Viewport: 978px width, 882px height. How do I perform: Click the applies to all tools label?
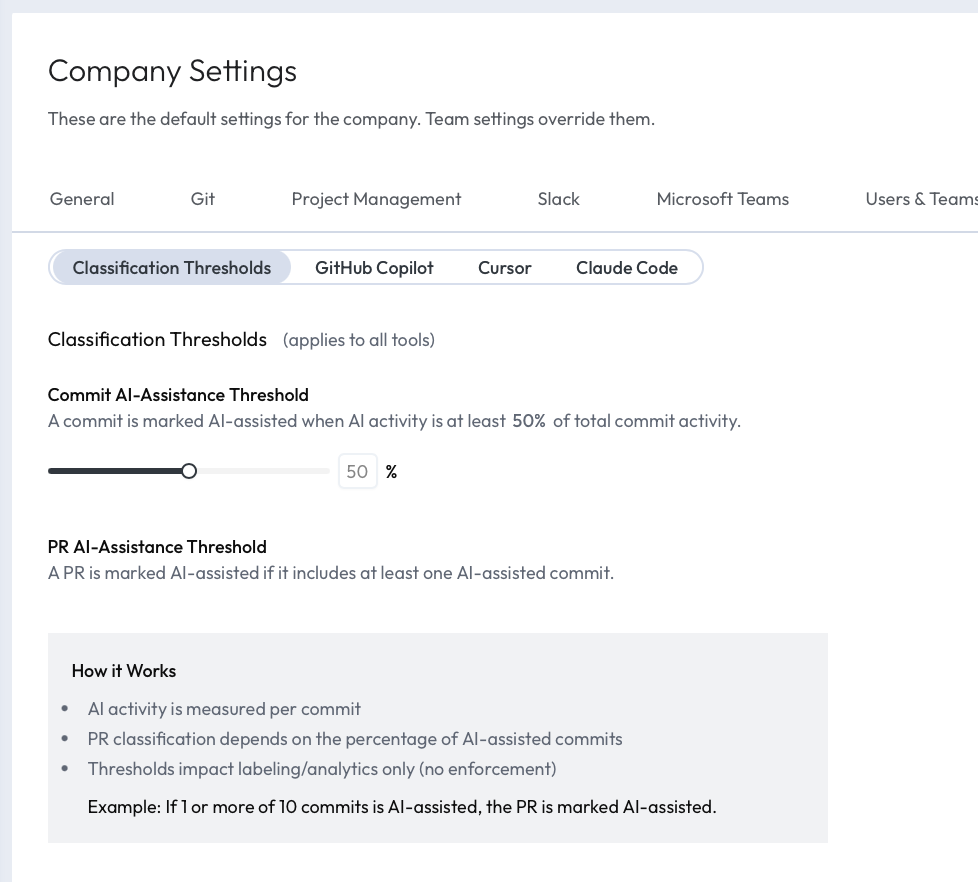click(x=358, y=340)
